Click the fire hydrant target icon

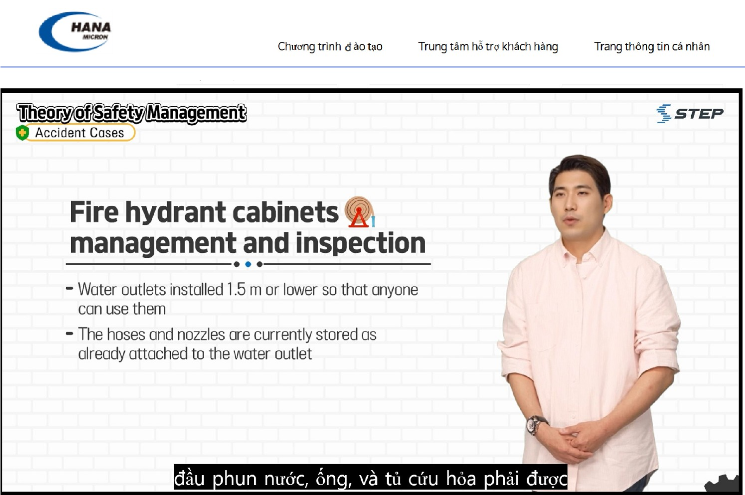point(357,212)
